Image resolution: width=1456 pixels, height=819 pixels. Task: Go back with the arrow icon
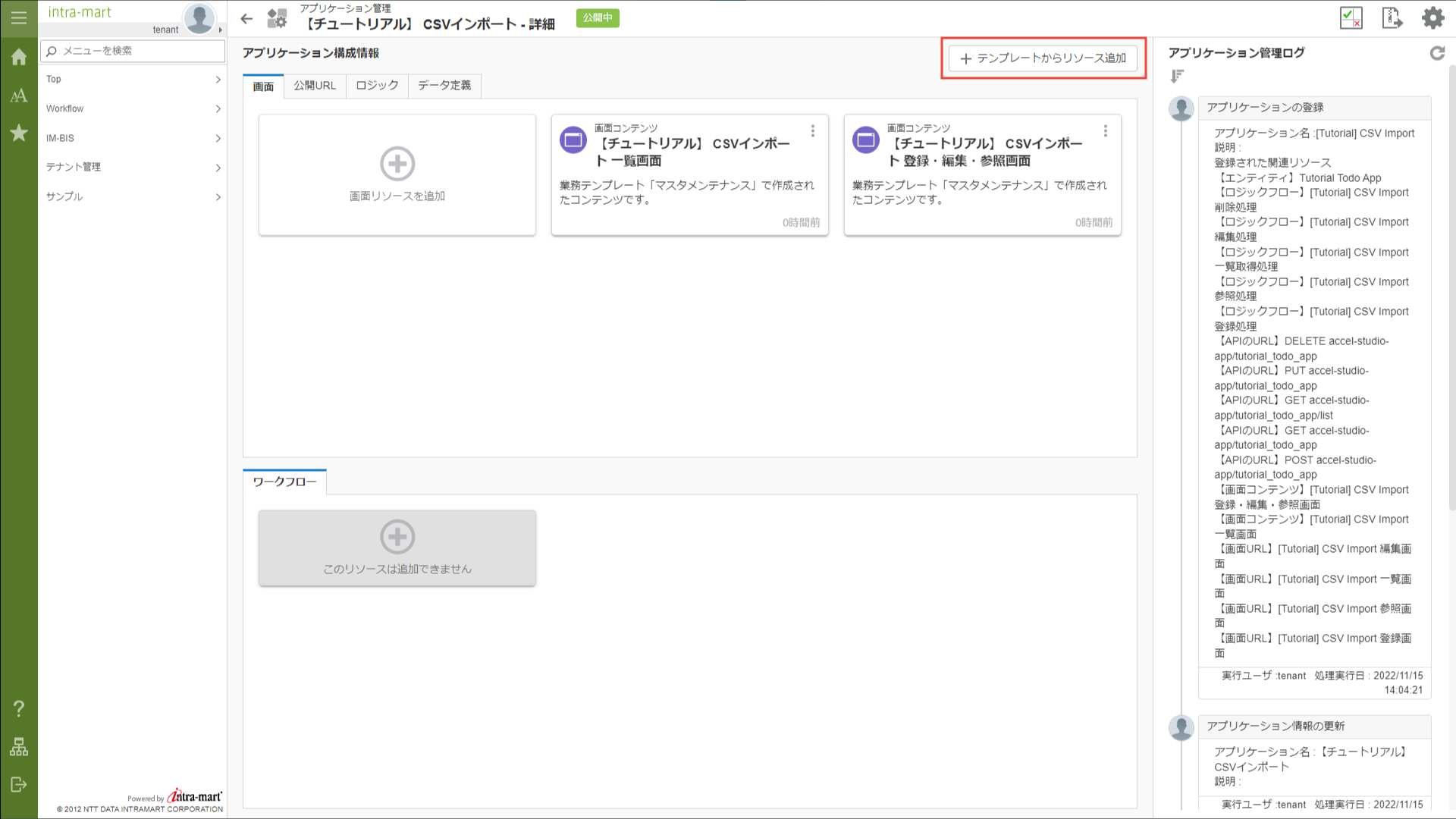pyautogui.click(x=246, y=19)
